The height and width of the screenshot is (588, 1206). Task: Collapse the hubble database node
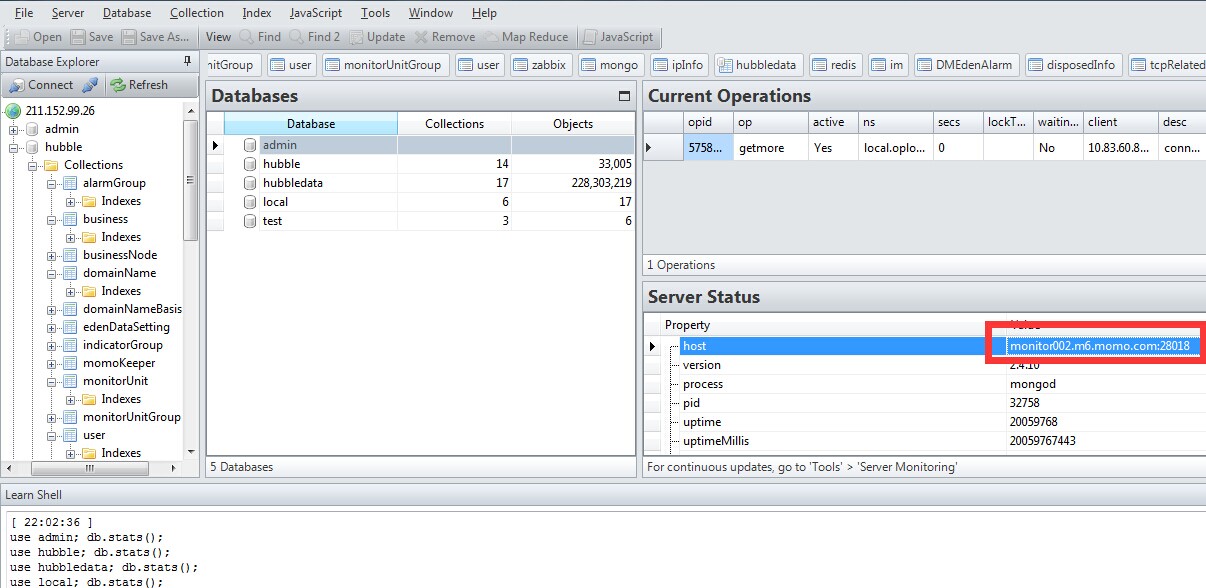coord(14,147)
